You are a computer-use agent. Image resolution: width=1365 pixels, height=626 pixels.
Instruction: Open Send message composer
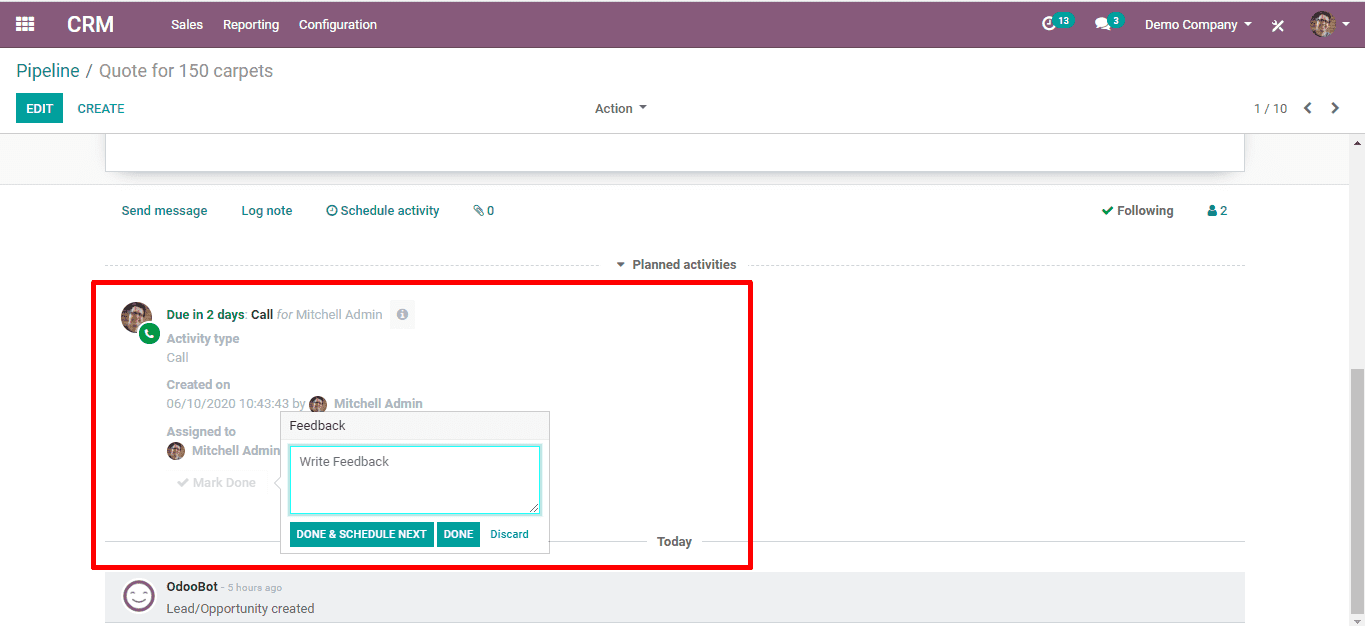(x=165, y=211)
